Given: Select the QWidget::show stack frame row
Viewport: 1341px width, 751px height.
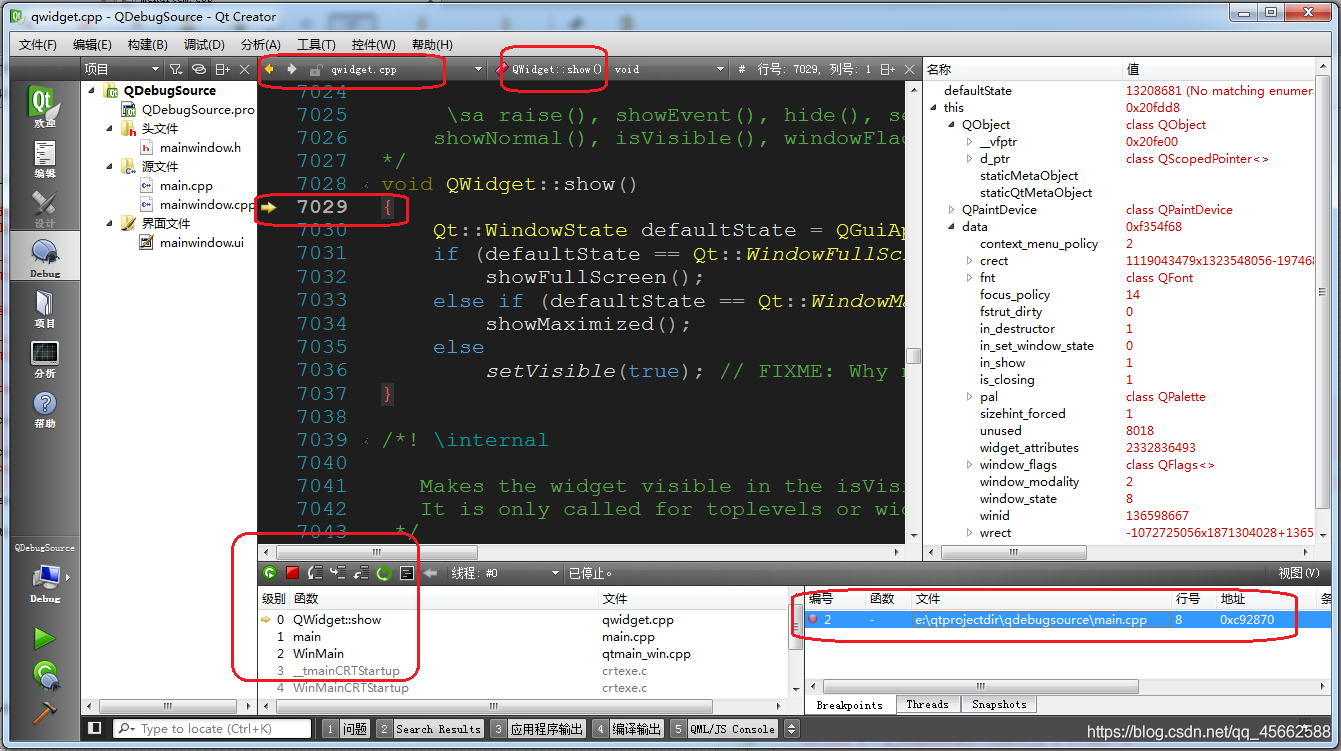Looking at the screenshot, I should point(522,620).
